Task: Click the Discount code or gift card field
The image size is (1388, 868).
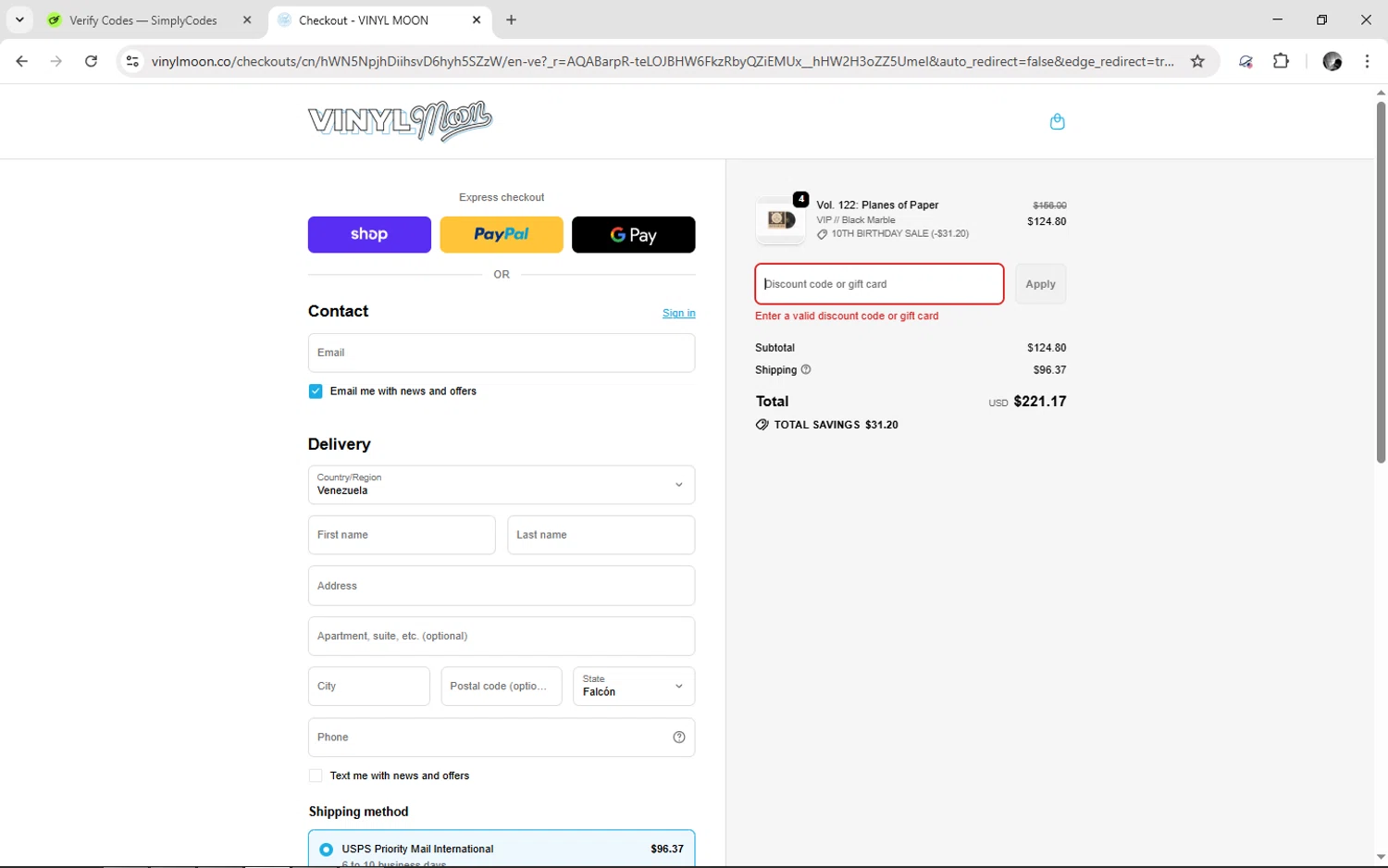Action: [x=879, y=284]
